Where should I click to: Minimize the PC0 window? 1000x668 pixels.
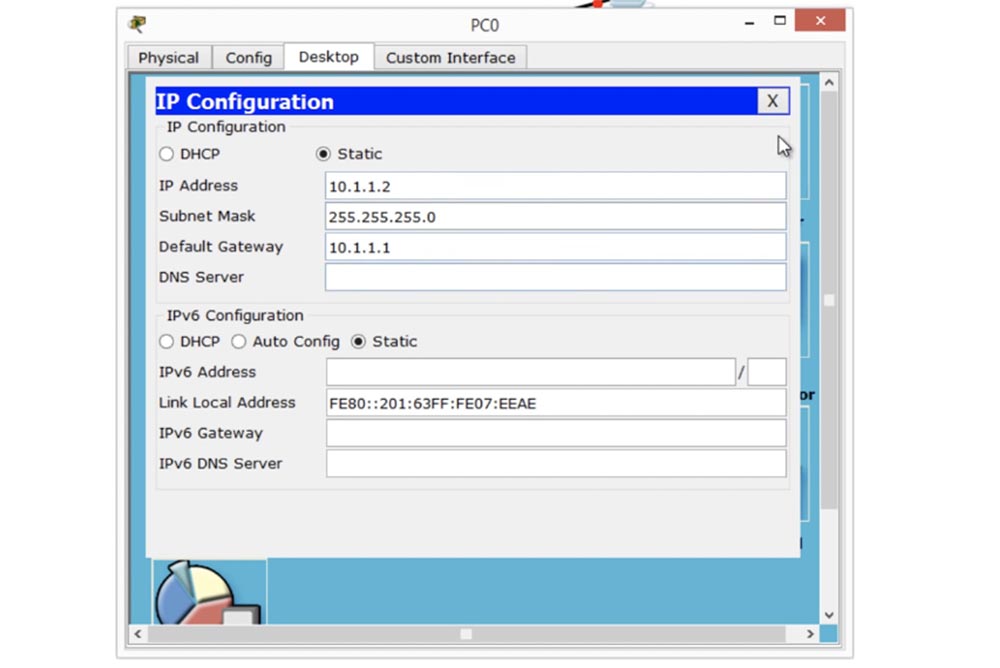point(749,22)
